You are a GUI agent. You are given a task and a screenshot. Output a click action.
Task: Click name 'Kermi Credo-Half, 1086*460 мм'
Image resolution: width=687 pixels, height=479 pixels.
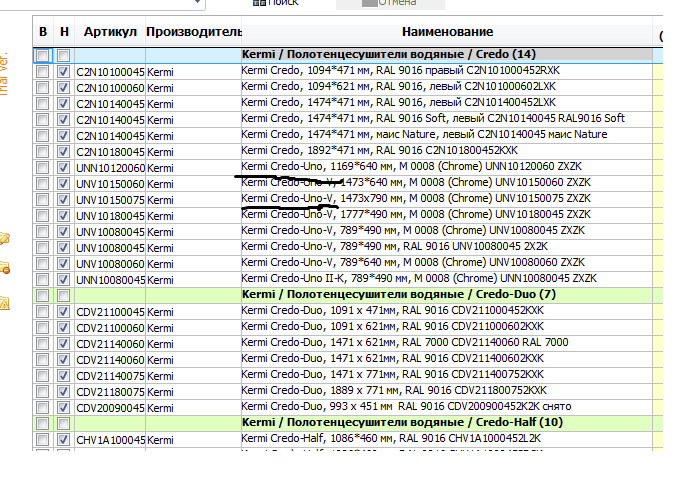point(391,438)
